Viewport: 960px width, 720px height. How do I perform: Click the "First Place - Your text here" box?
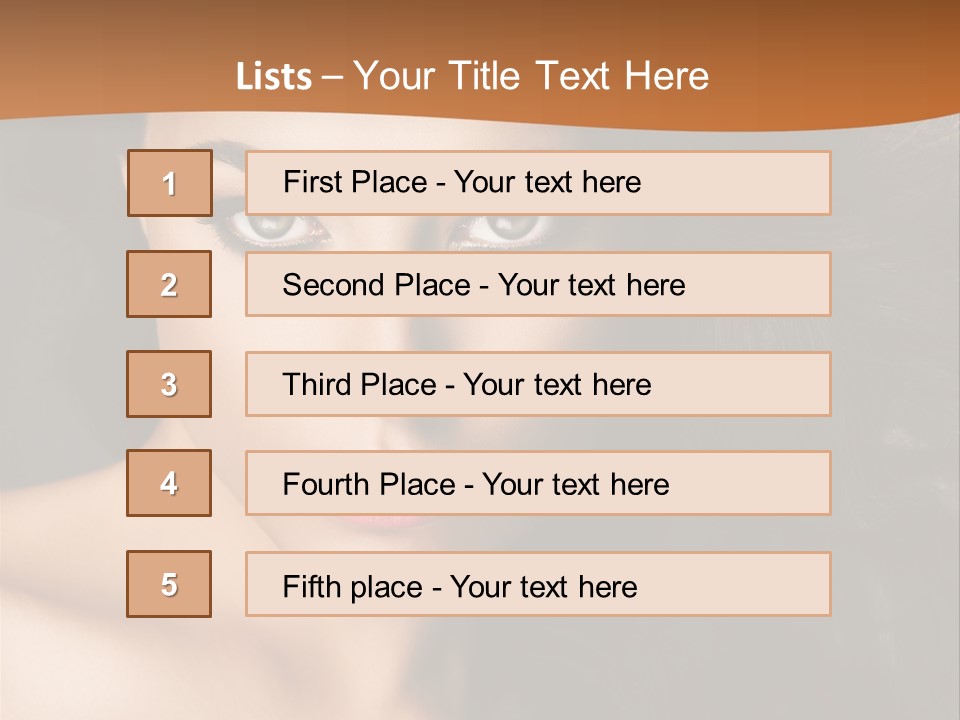click(x=538, y=183)
